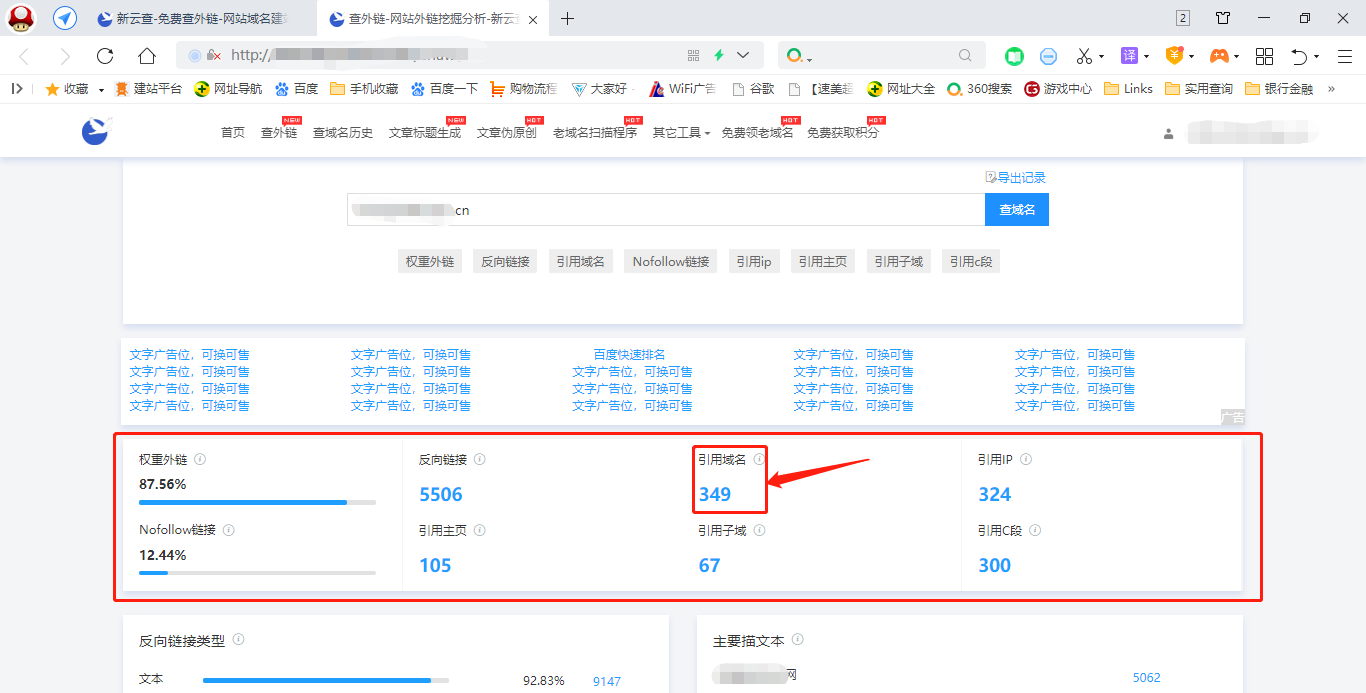Click the 导出记录 export link
1366x693 pixels.
[1016, 177]
